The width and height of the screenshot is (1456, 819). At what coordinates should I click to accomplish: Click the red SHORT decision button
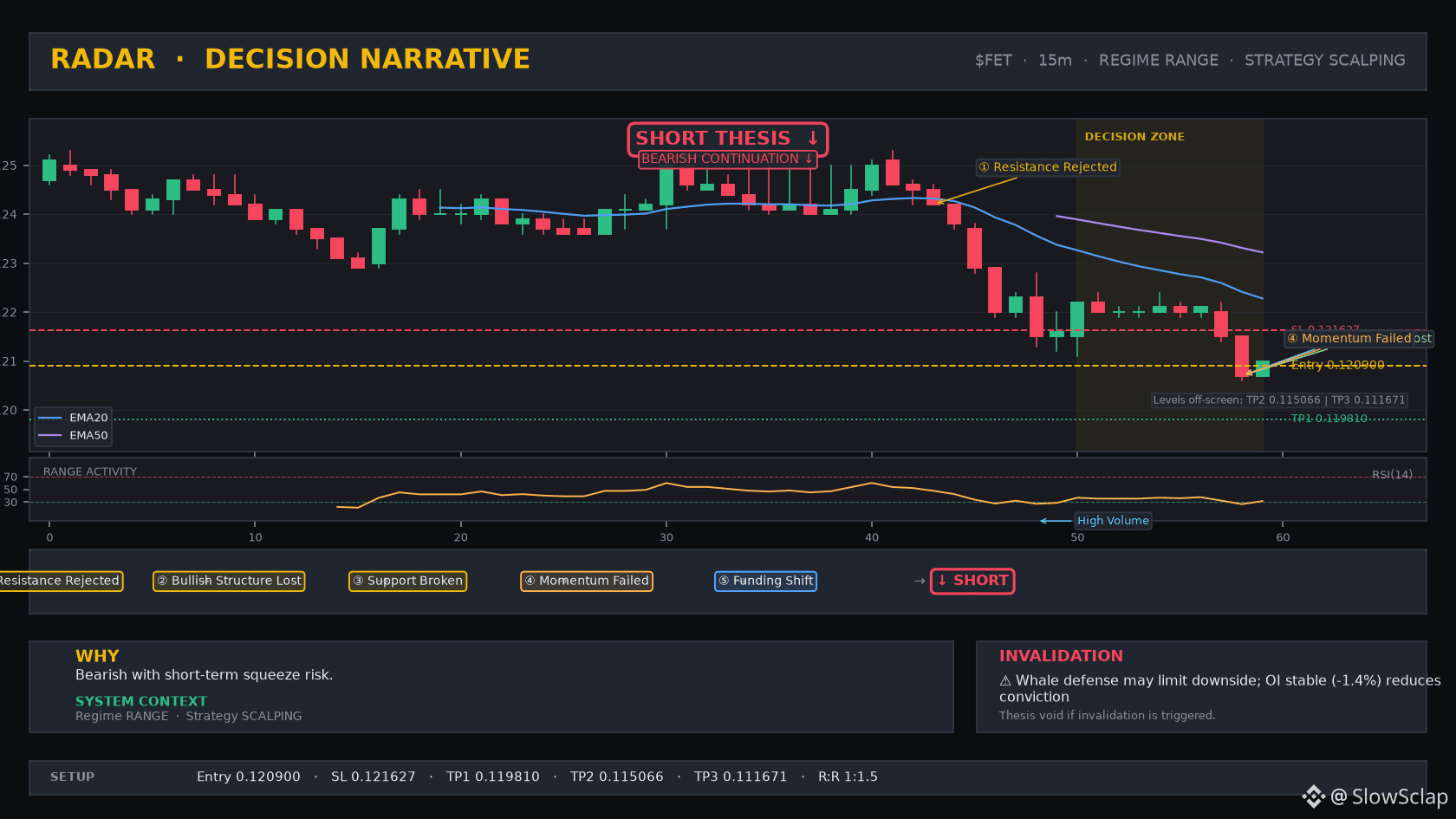[x=972, y=581]
